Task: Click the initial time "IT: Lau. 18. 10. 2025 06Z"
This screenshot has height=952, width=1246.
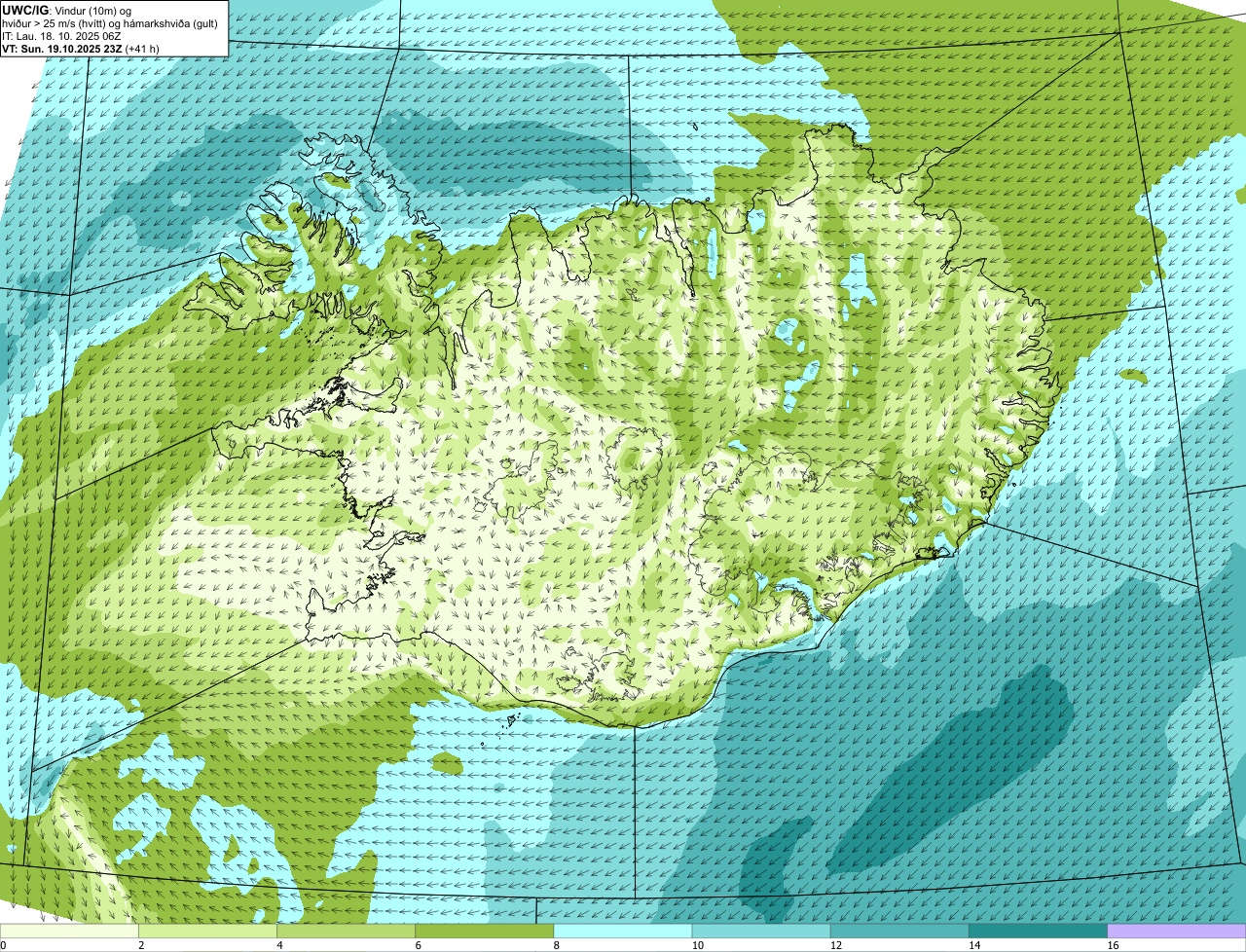Action: [x=61, y=35]
